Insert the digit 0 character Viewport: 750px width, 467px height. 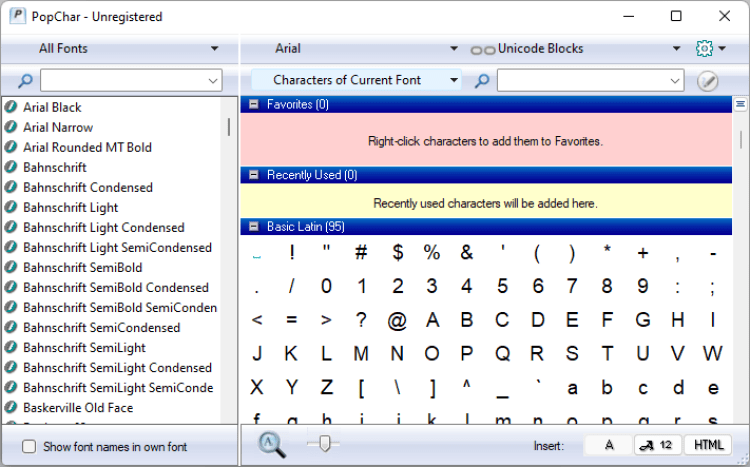click(326, 286)
